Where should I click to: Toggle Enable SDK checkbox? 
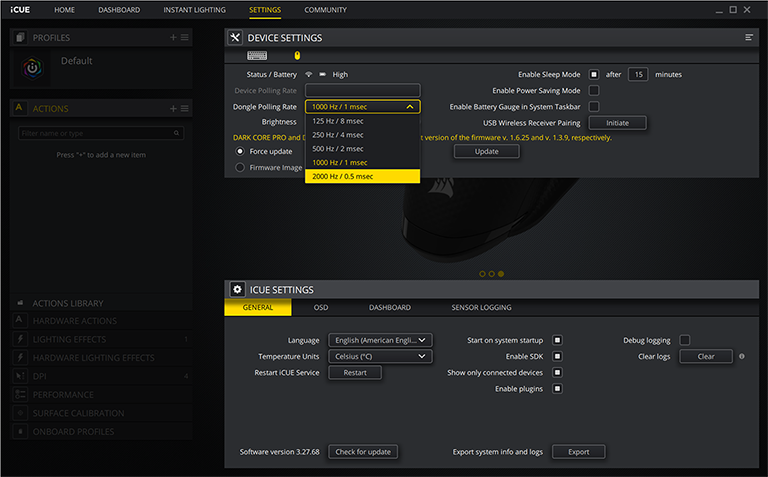click(557, 356)
